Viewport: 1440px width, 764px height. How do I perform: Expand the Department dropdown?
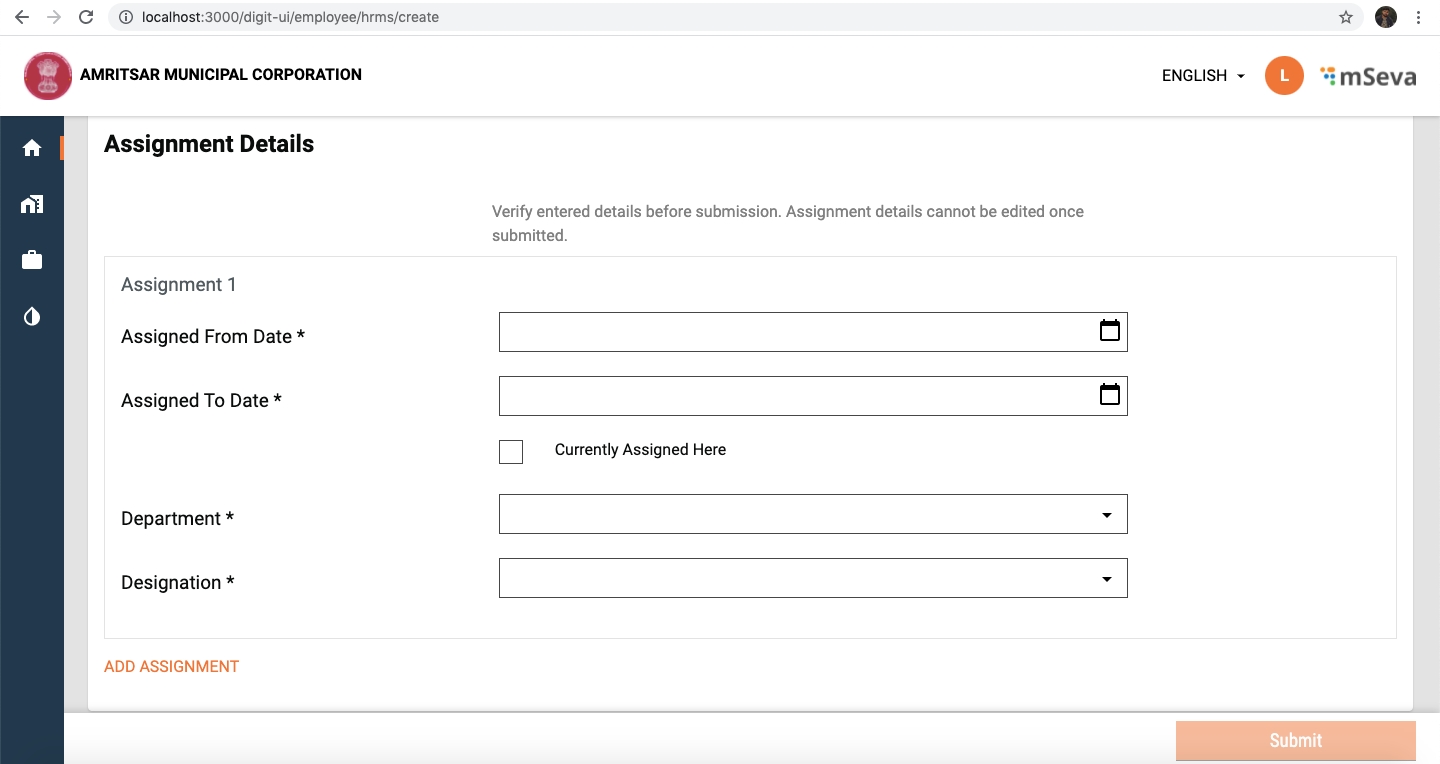click(812, 514)
